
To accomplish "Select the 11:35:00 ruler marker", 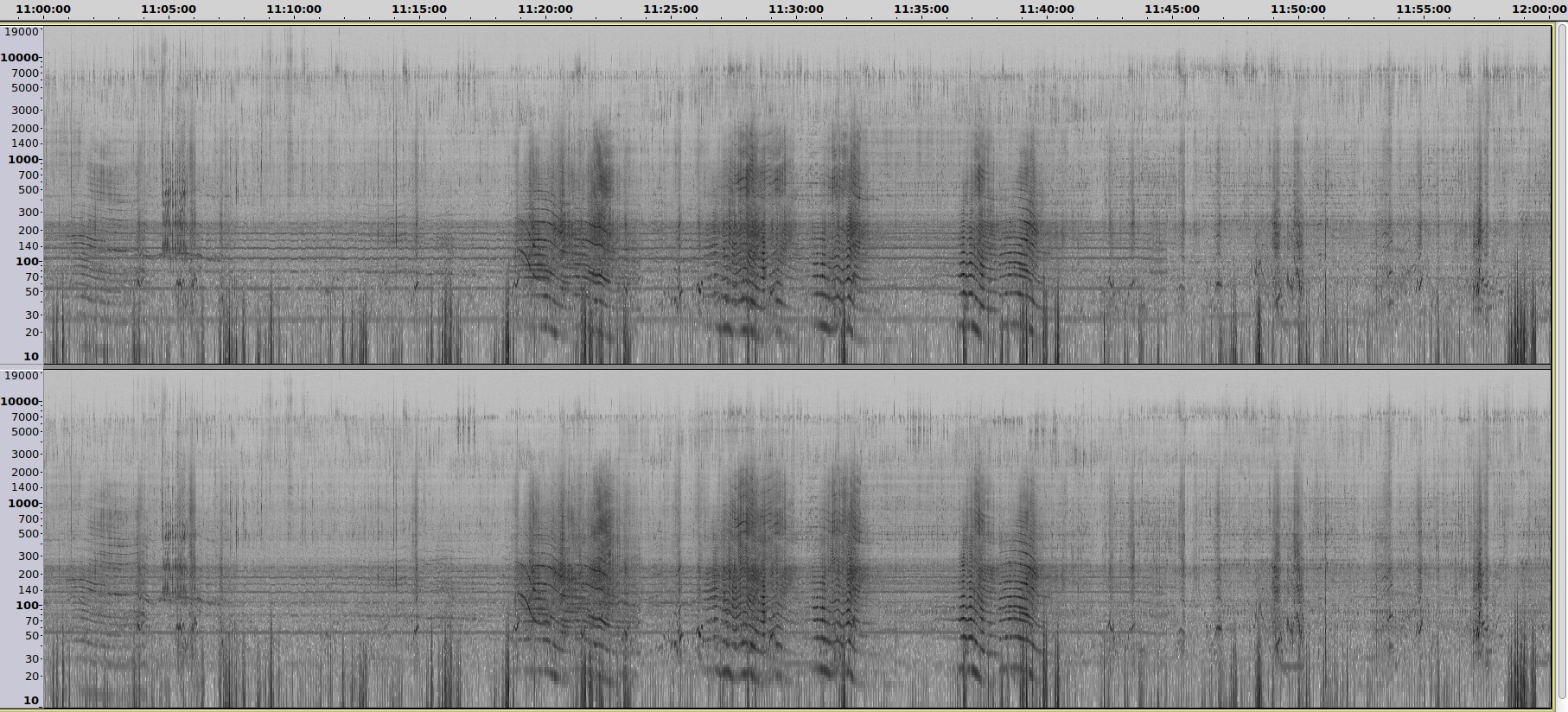I will point(921,10).
